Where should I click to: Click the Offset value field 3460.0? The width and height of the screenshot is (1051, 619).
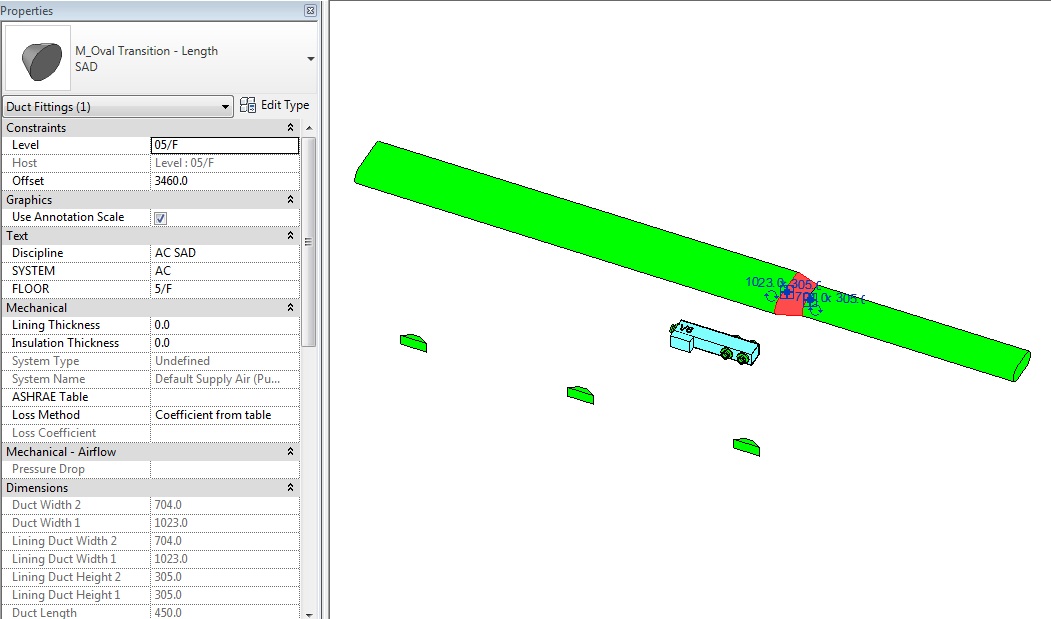(x=225, y=181)
